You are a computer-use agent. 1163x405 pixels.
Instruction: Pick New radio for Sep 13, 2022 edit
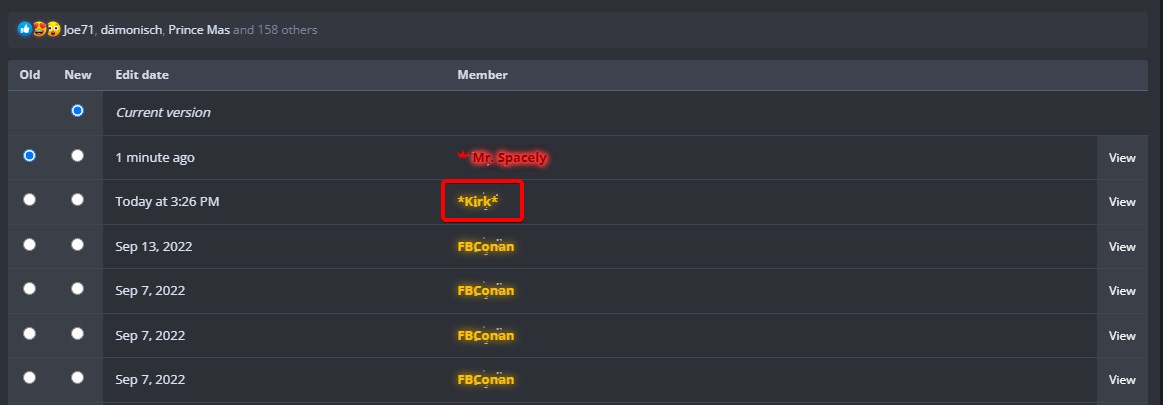tap(78, 245)
